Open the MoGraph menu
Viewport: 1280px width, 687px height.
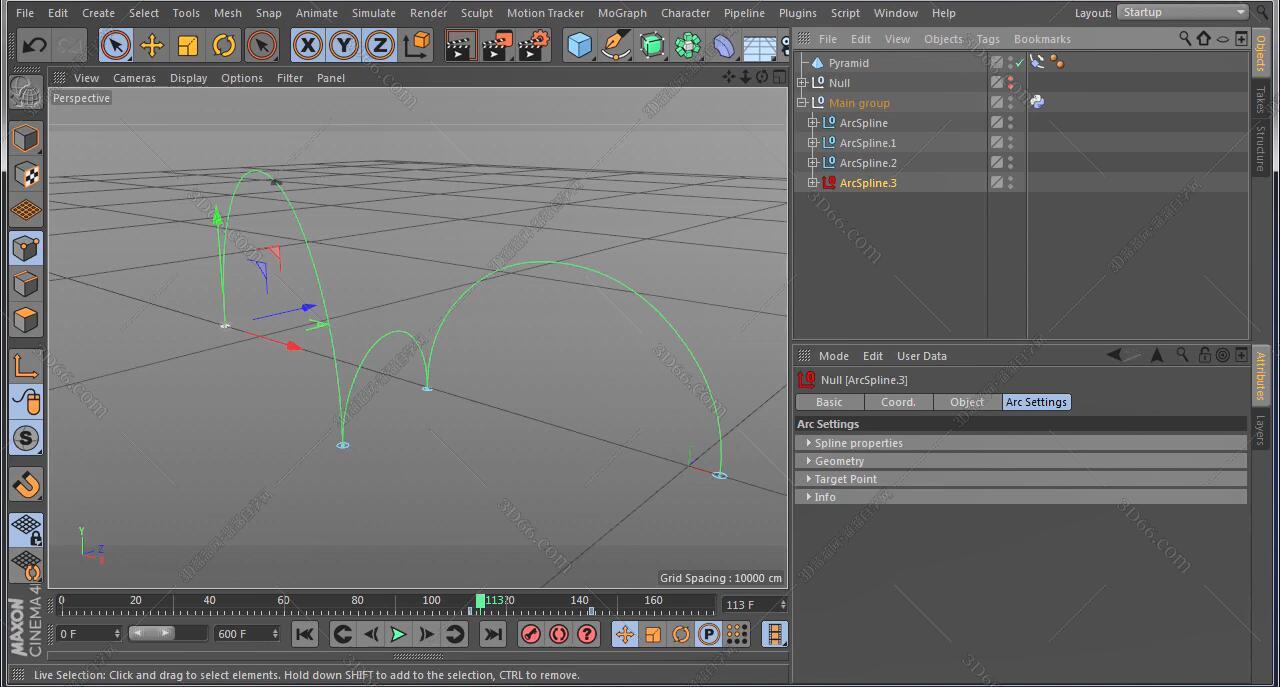pyautogui.click(x=621, y=13)
